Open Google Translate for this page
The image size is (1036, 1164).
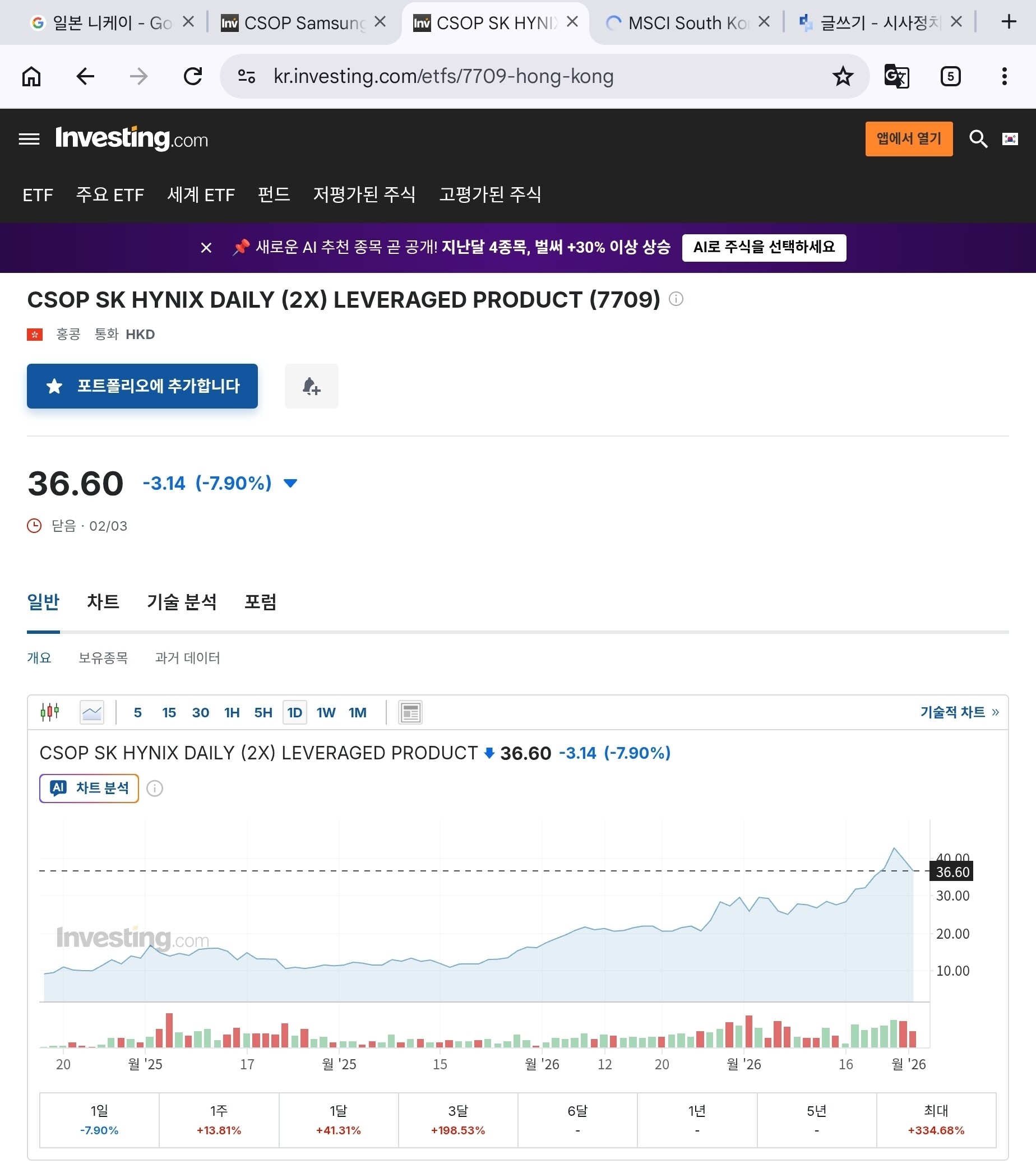(896, 76)
